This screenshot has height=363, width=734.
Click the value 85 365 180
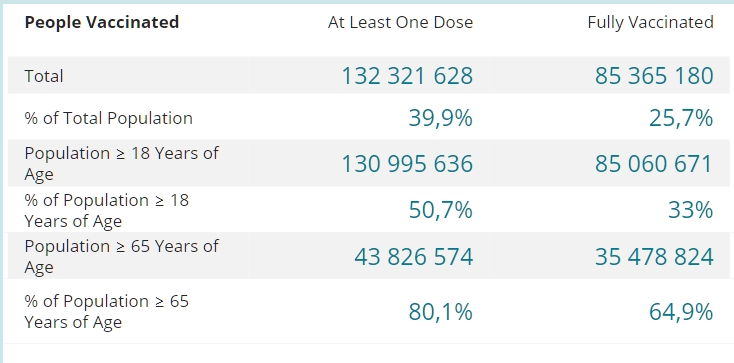[654, 76]
